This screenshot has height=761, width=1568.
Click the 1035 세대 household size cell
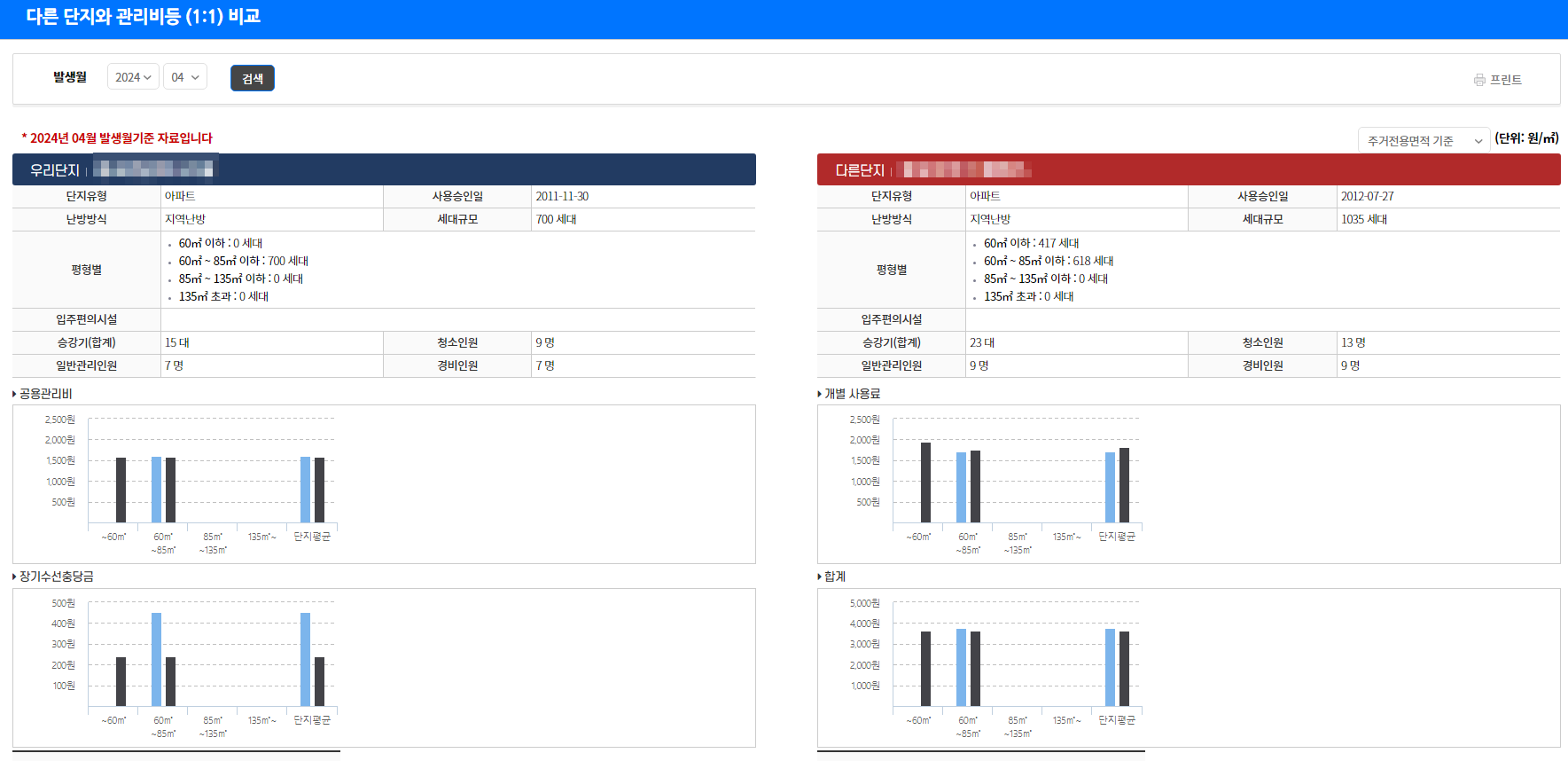(x=1448, y=219)
